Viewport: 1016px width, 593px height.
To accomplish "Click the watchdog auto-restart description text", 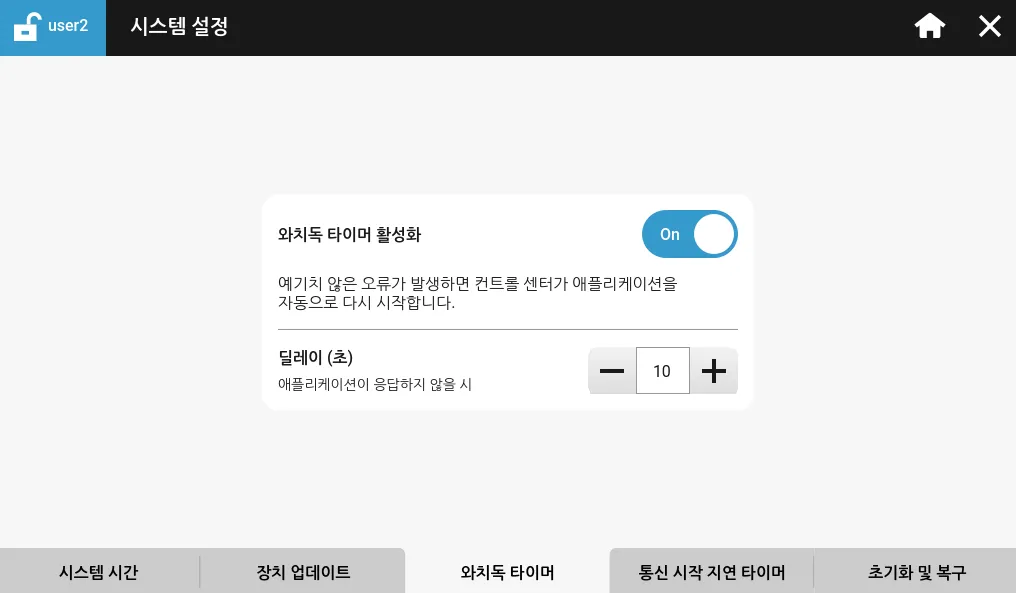I will [x=477, y=293].
